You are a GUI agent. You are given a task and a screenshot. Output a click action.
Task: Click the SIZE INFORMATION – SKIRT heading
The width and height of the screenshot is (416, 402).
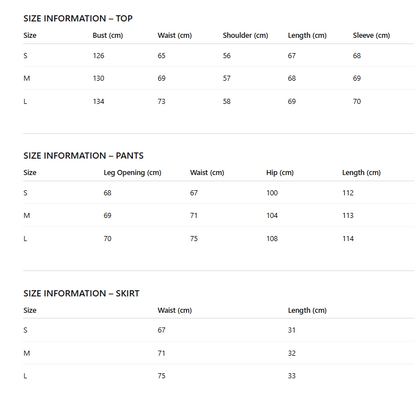pos(81,293)
